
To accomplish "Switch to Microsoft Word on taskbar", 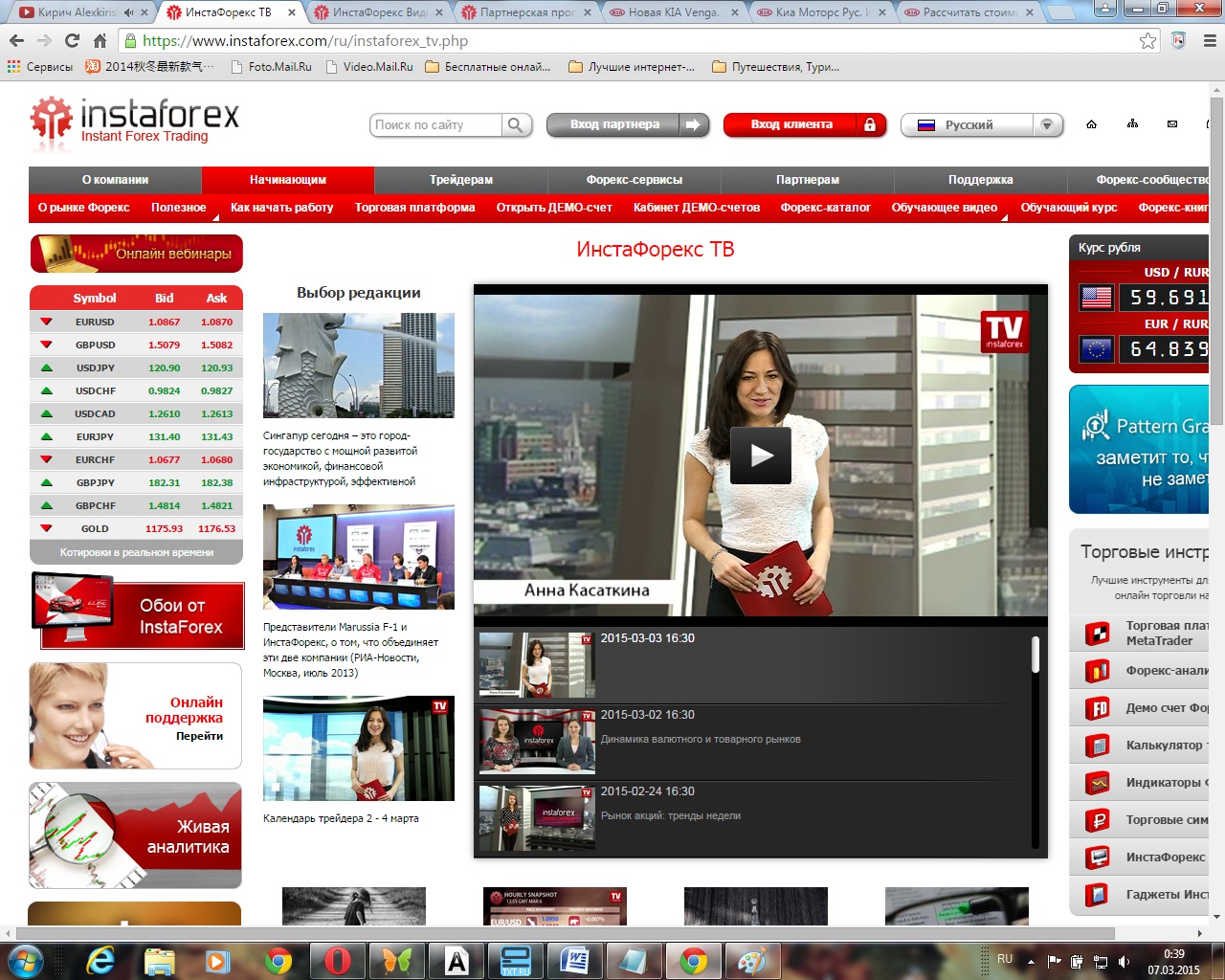I will tap(574, 960).
